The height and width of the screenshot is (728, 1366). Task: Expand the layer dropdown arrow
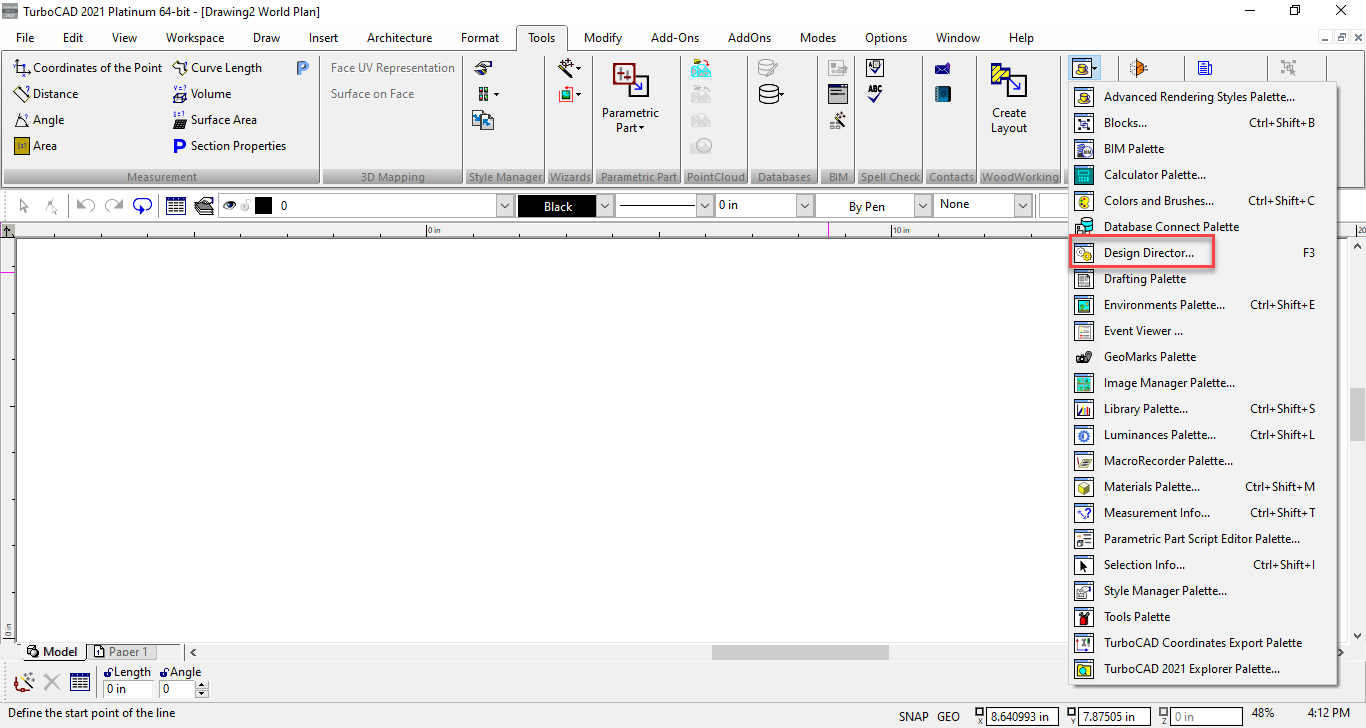[505, 205]
